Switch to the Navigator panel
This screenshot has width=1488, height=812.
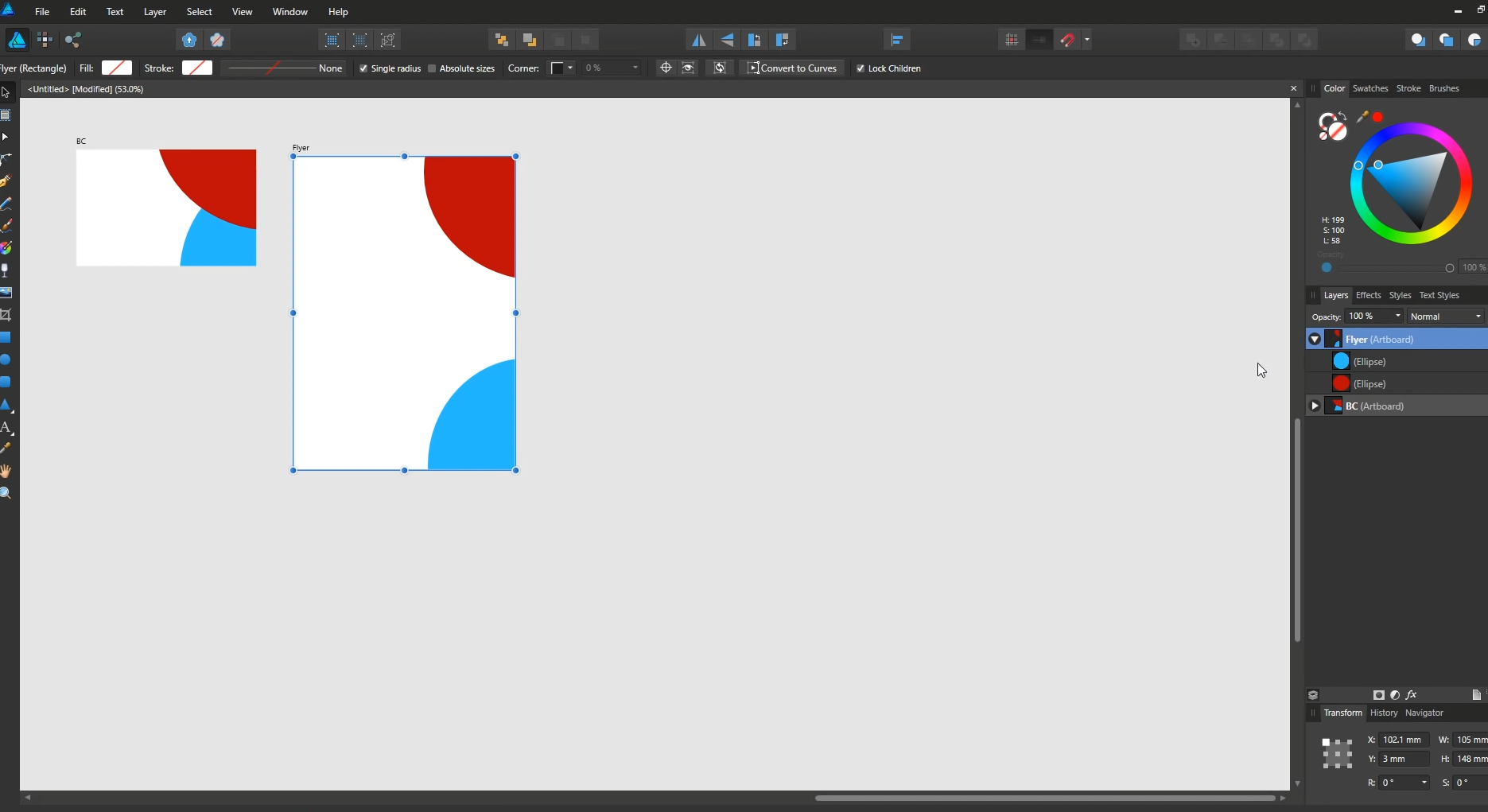tap(1424, 713)
